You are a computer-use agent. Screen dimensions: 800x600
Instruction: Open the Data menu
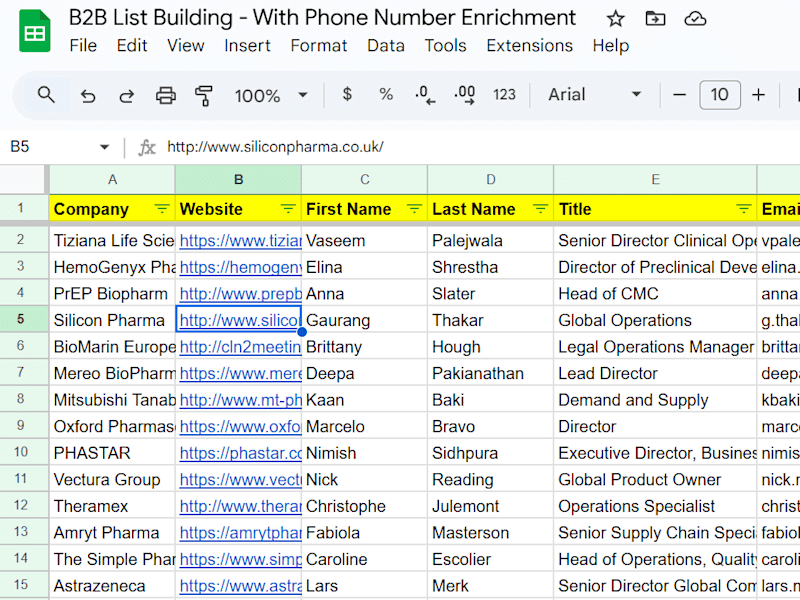click(386, 45)
